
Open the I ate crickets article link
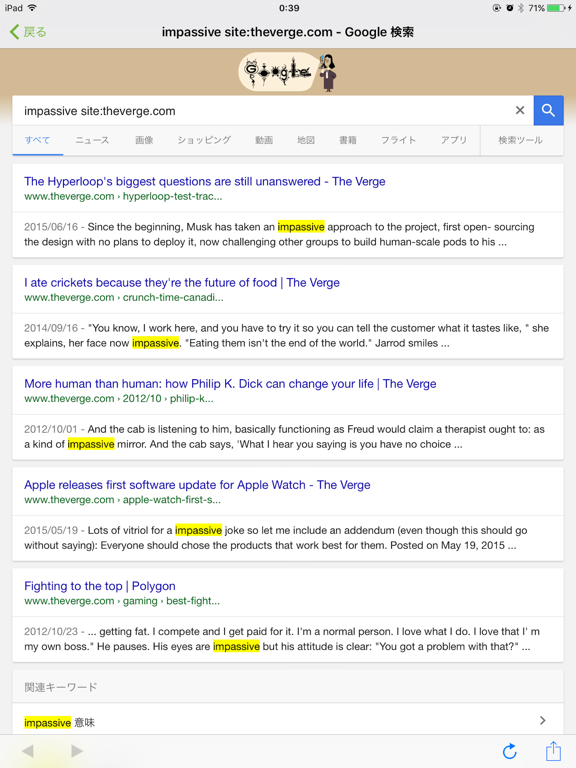182,283
